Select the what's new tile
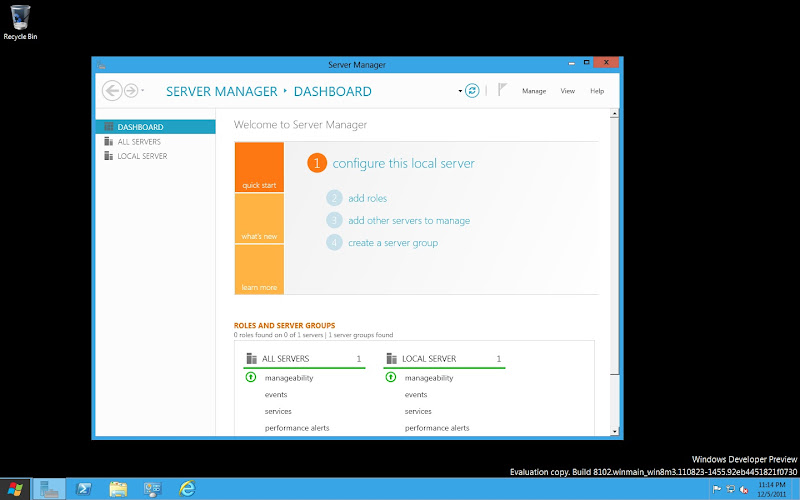Viewport: 800px width, 500px height. coord(259,218)
